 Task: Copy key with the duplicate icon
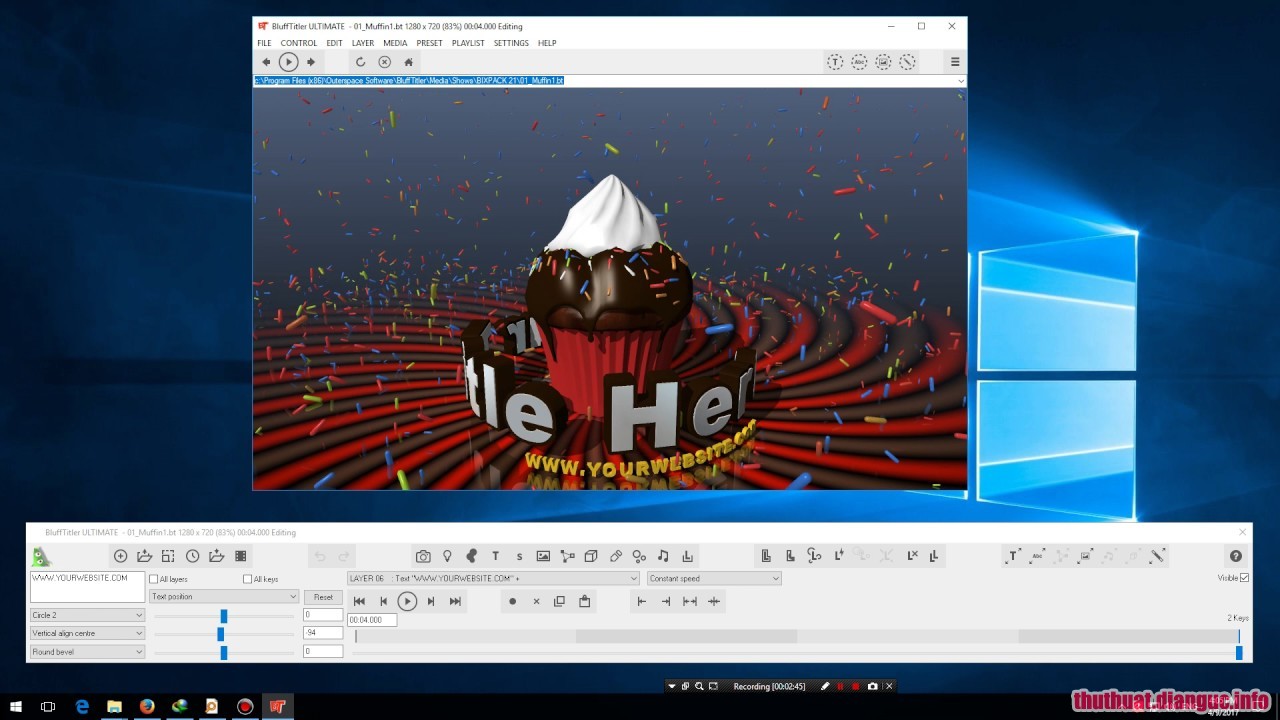559,601
